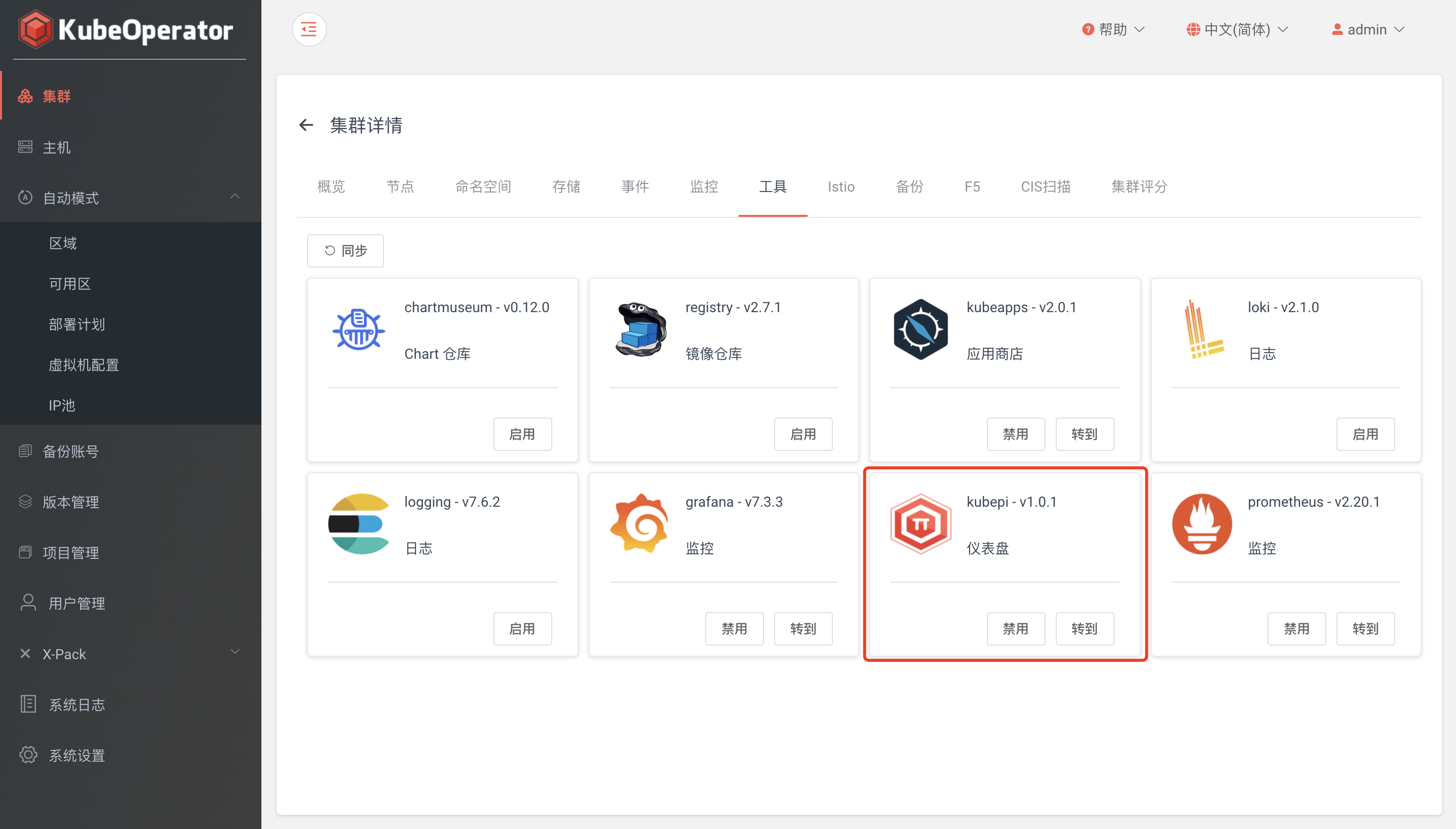Screen dimensions: 1456x829
Task: Open the 集群评分 tab
Action: 1139,187
